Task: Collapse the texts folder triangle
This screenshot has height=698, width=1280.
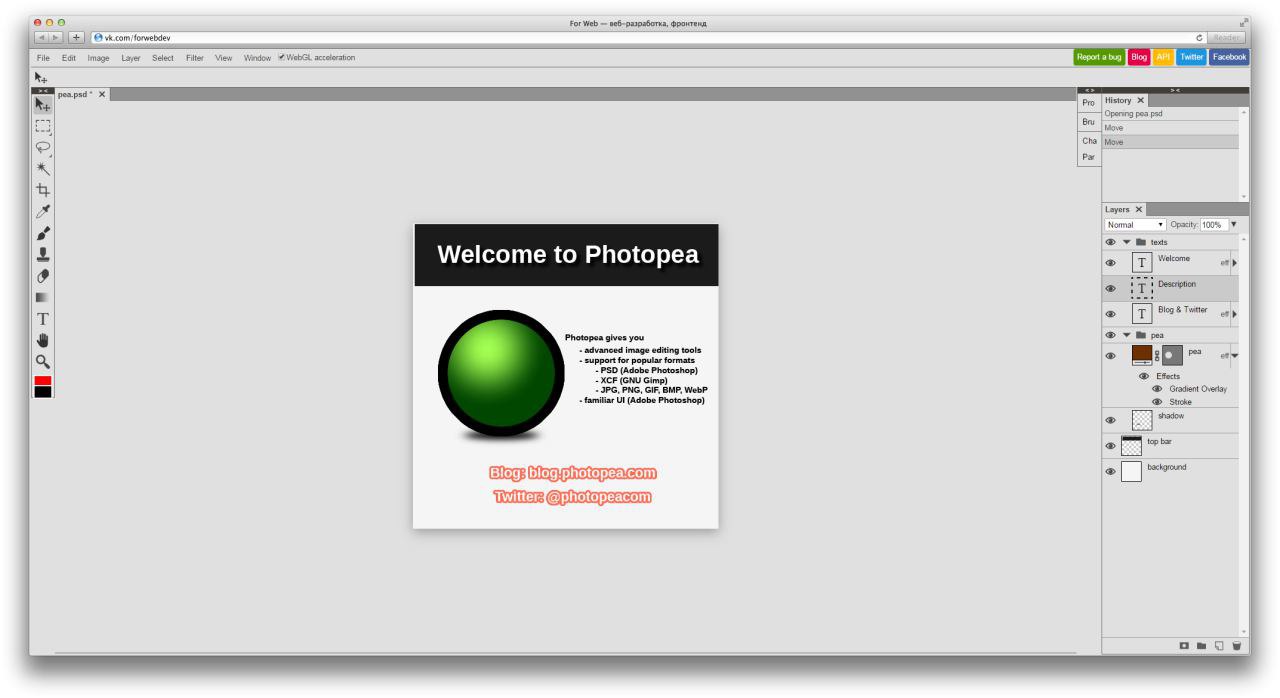Action: pos(1126,242)
